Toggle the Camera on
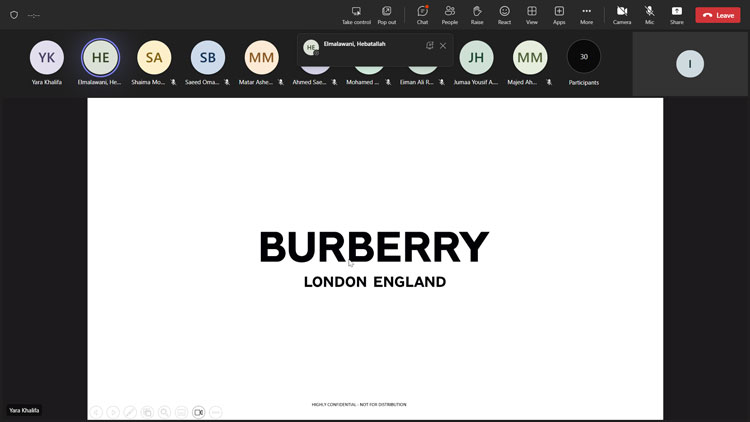This screenshot has width=750, height=422. (x=622, y=14)
